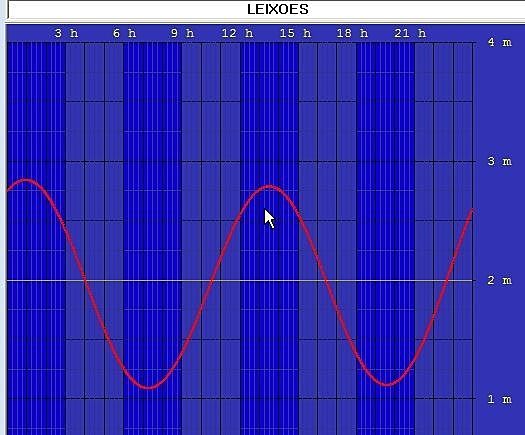This screenshot has width=525, height=435.
Task: Click the 3 h time label
Action: pyautogui.click(x=66, y=33)
